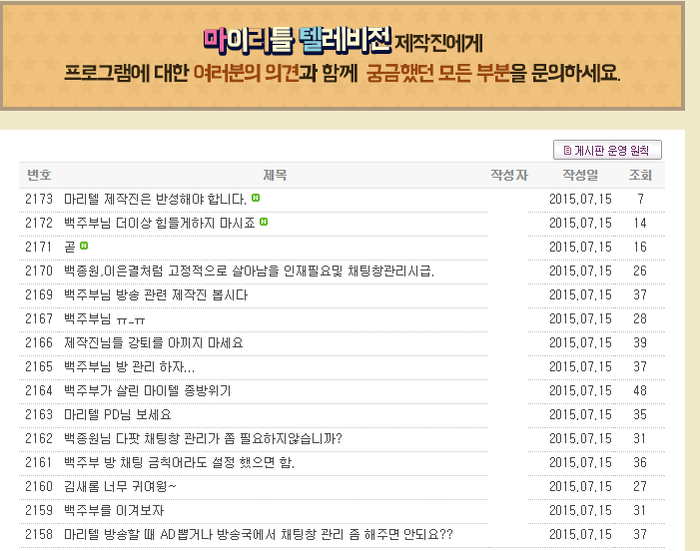Open post 마리텔 제작진은 반성해야 합니다

pos(155,199)
